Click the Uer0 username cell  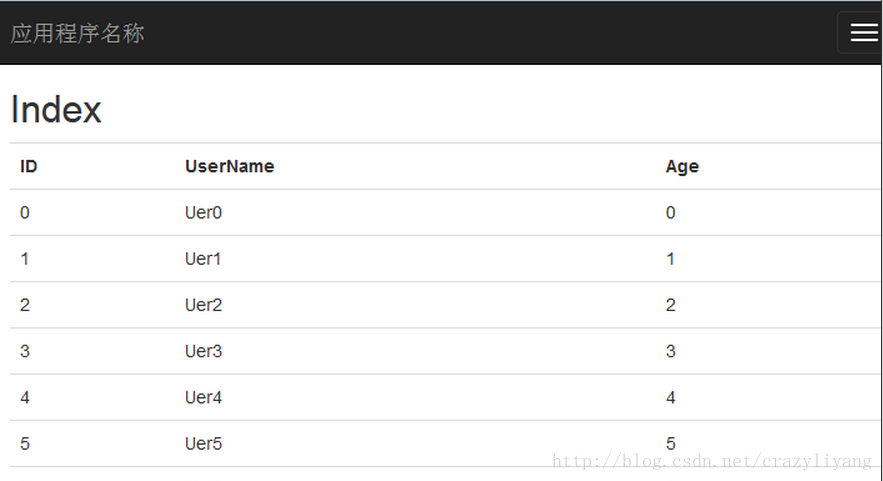pos(203,212)
